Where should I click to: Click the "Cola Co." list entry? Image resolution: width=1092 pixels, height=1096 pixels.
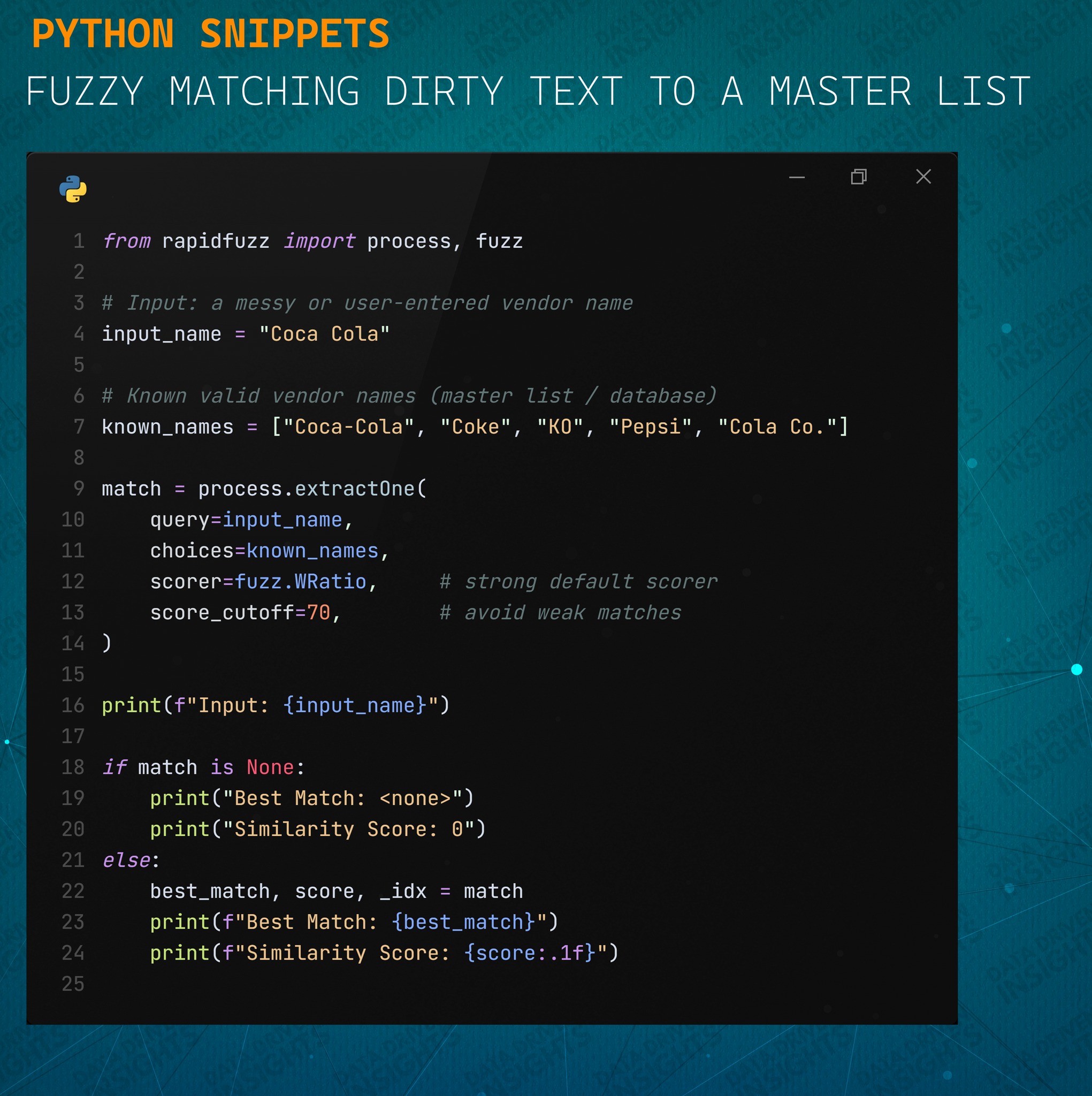(x=777, y=427)
